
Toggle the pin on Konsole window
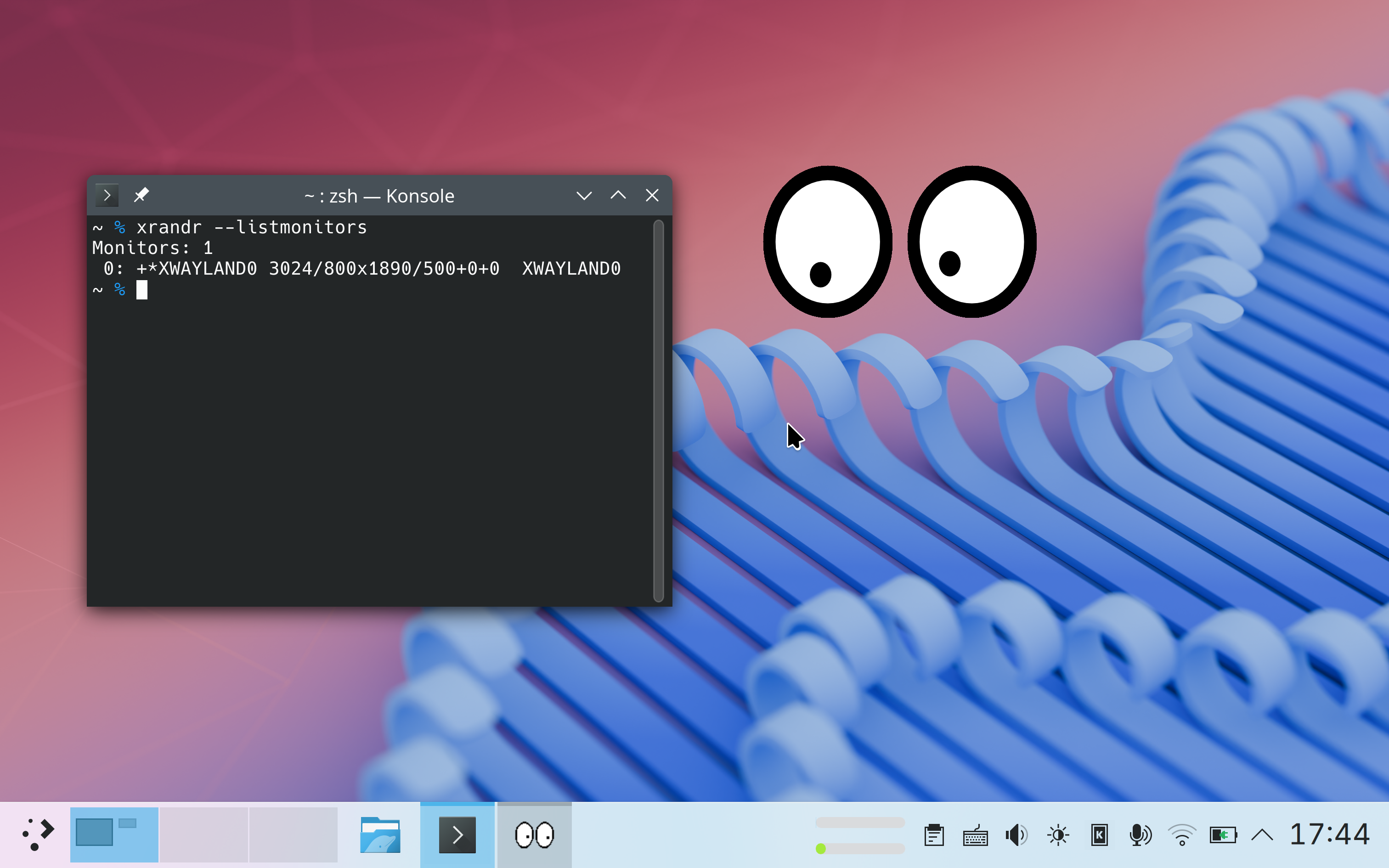[141, 195]
